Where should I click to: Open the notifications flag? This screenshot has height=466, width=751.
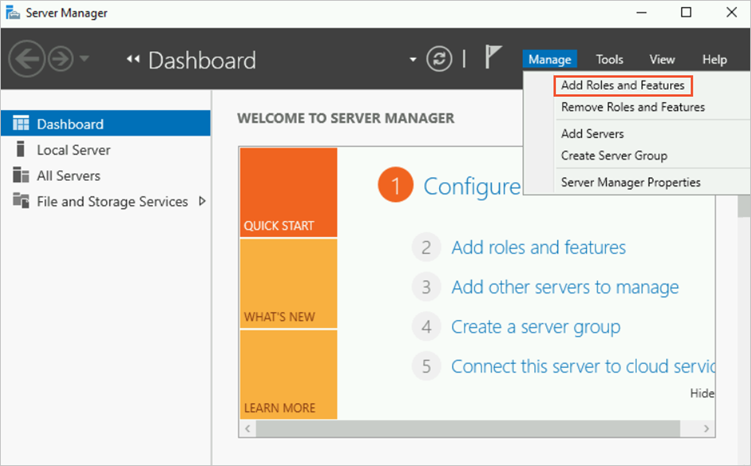(493, 58)
